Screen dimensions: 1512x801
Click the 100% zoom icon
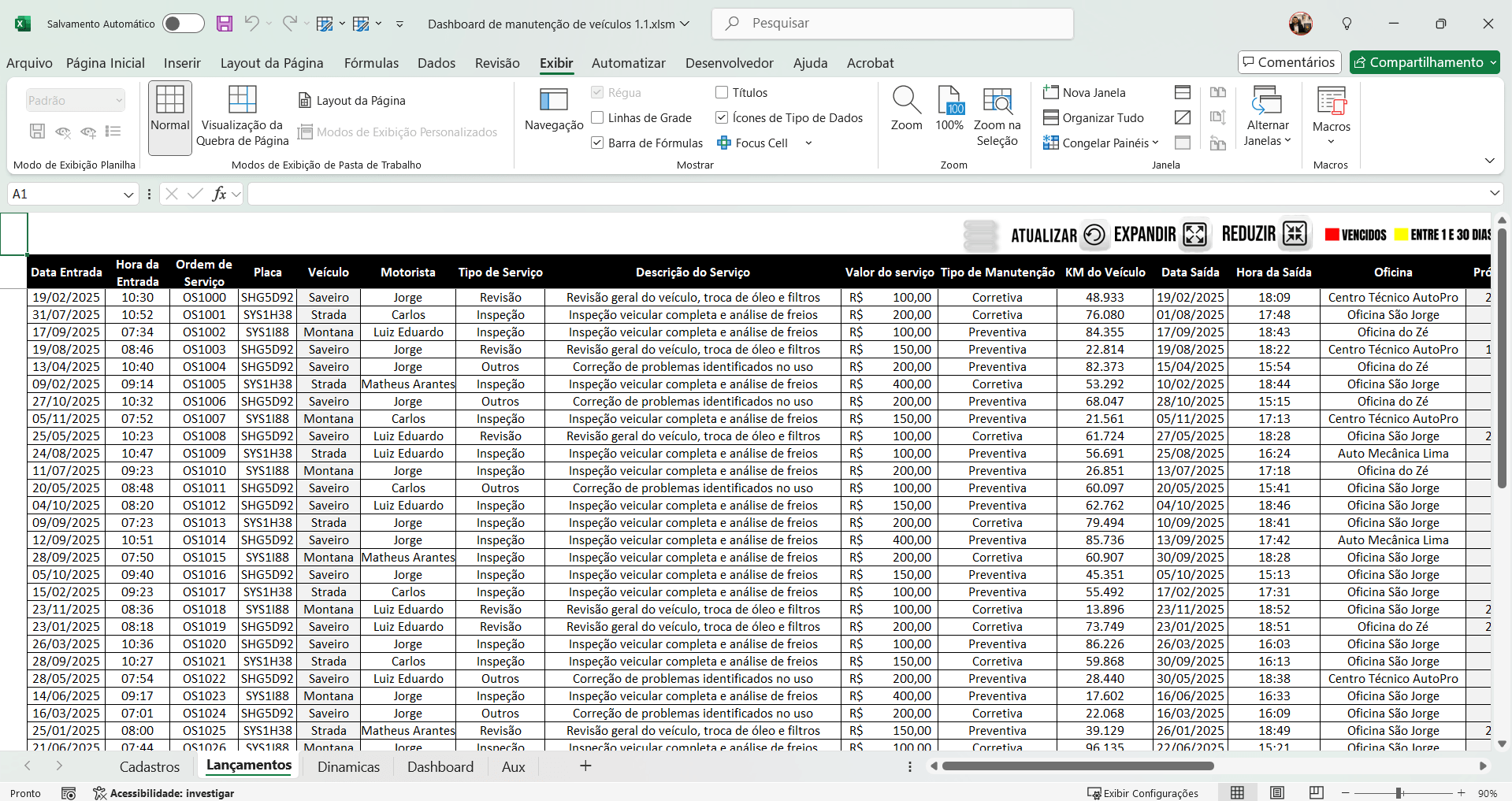click(x=949, y=101)
